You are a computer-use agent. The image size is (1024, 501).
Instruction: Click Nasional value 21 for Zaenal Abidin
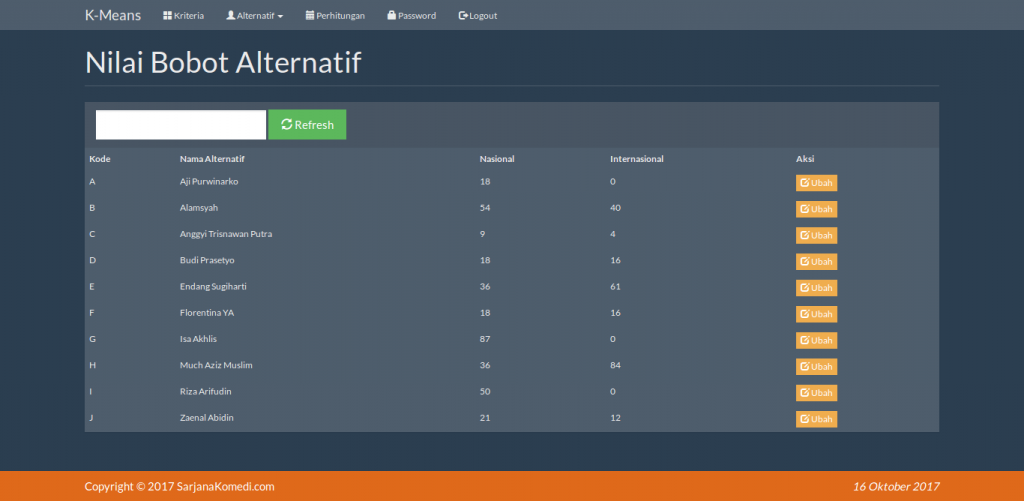[485, 417]
